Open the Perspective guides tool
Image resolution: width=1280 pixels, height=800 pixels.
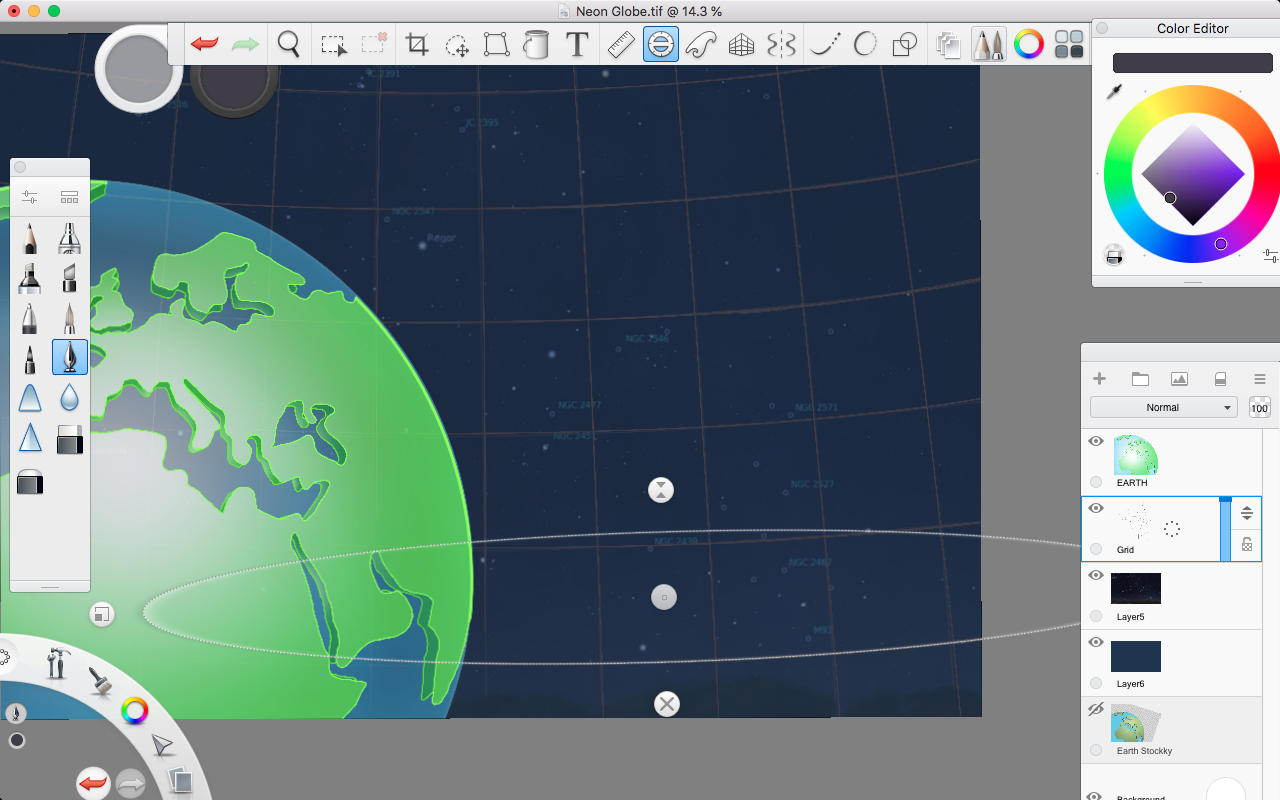pyautogui.click(x=741, y=45)
